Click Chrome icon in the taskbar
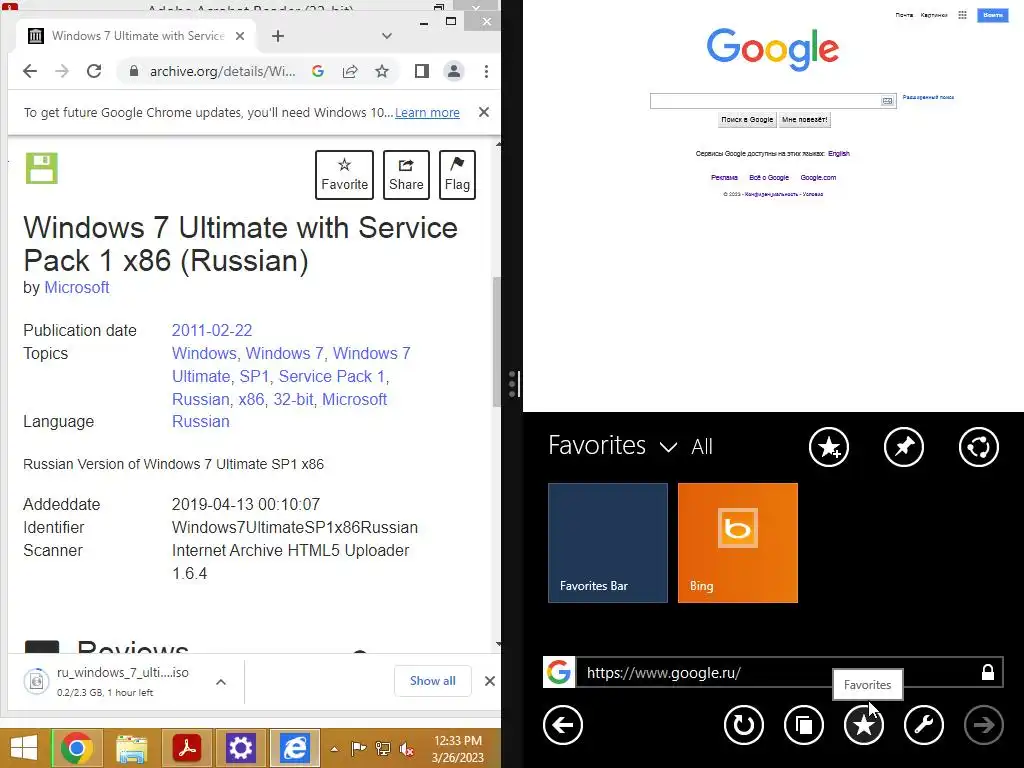The image size is (1024, 768). (76, 748)
